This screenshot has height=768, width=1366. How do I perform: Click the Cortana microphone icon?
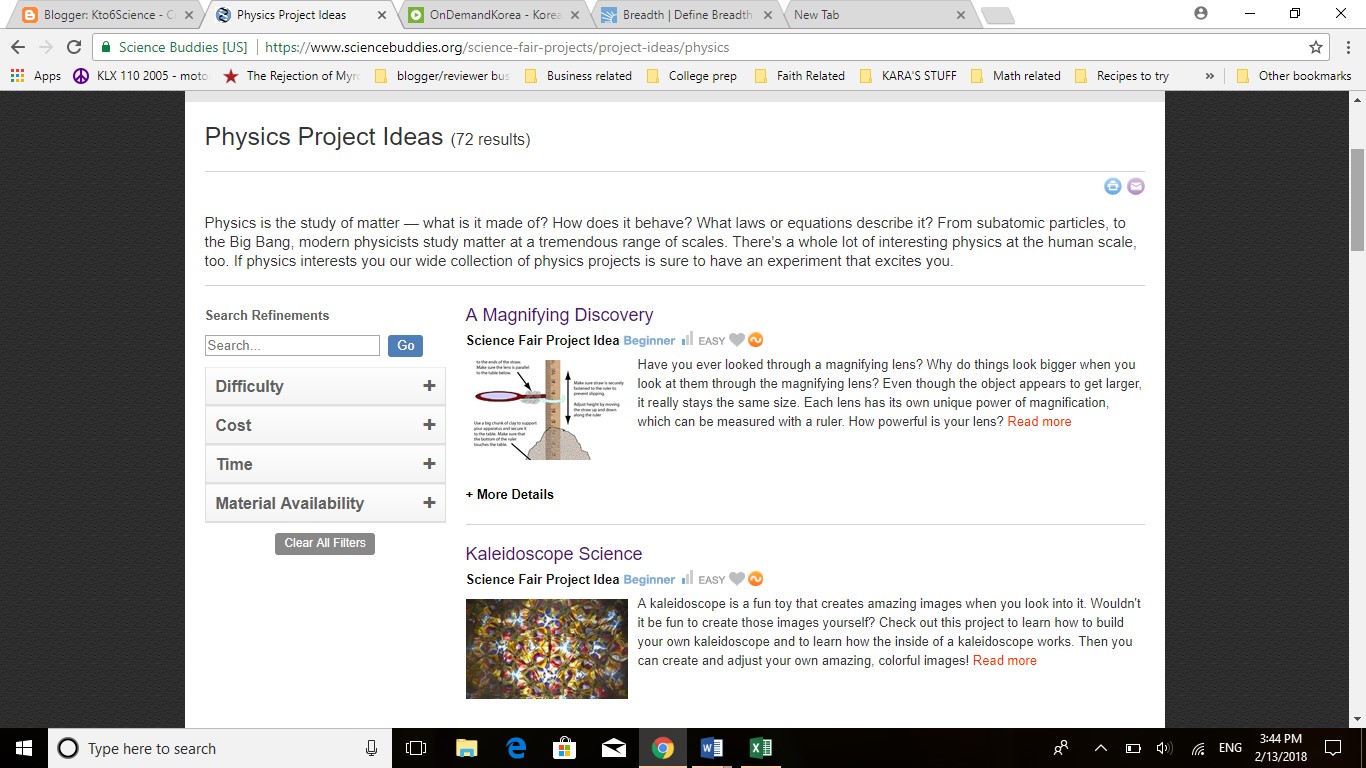click(x=372, y=748)
